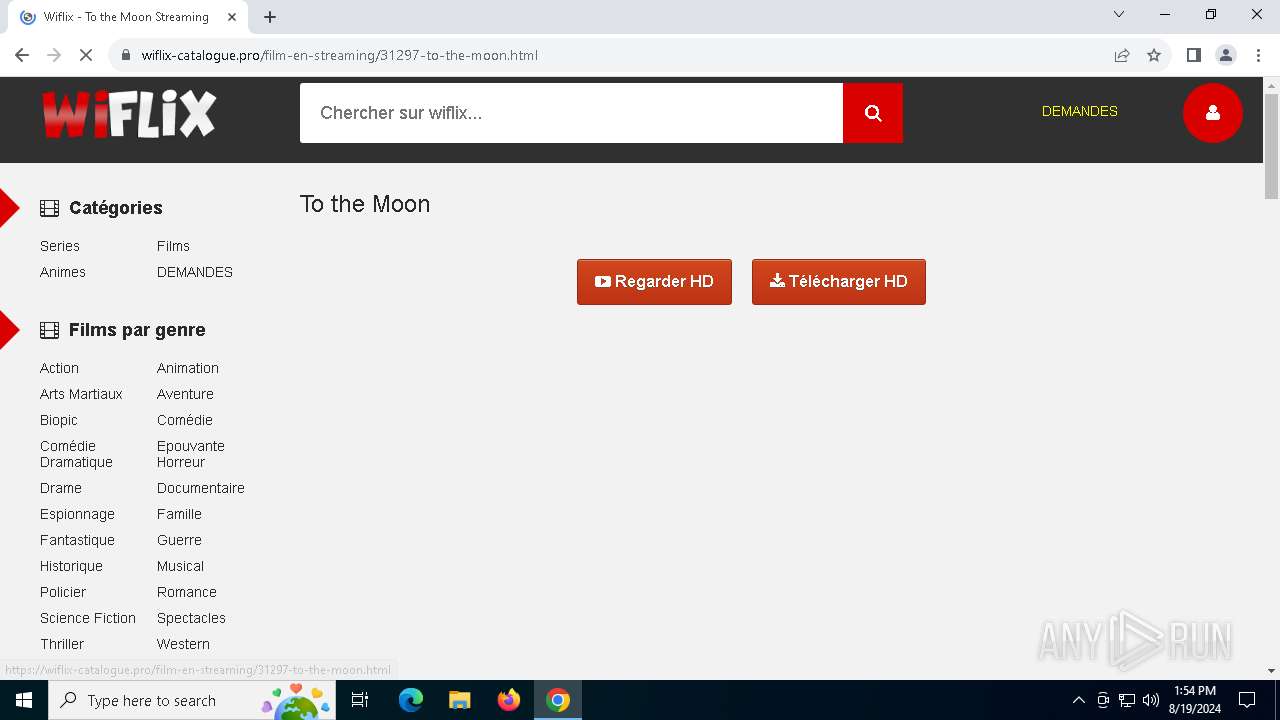
Task: Click the To the Moon title
Action: pos(365,204)
